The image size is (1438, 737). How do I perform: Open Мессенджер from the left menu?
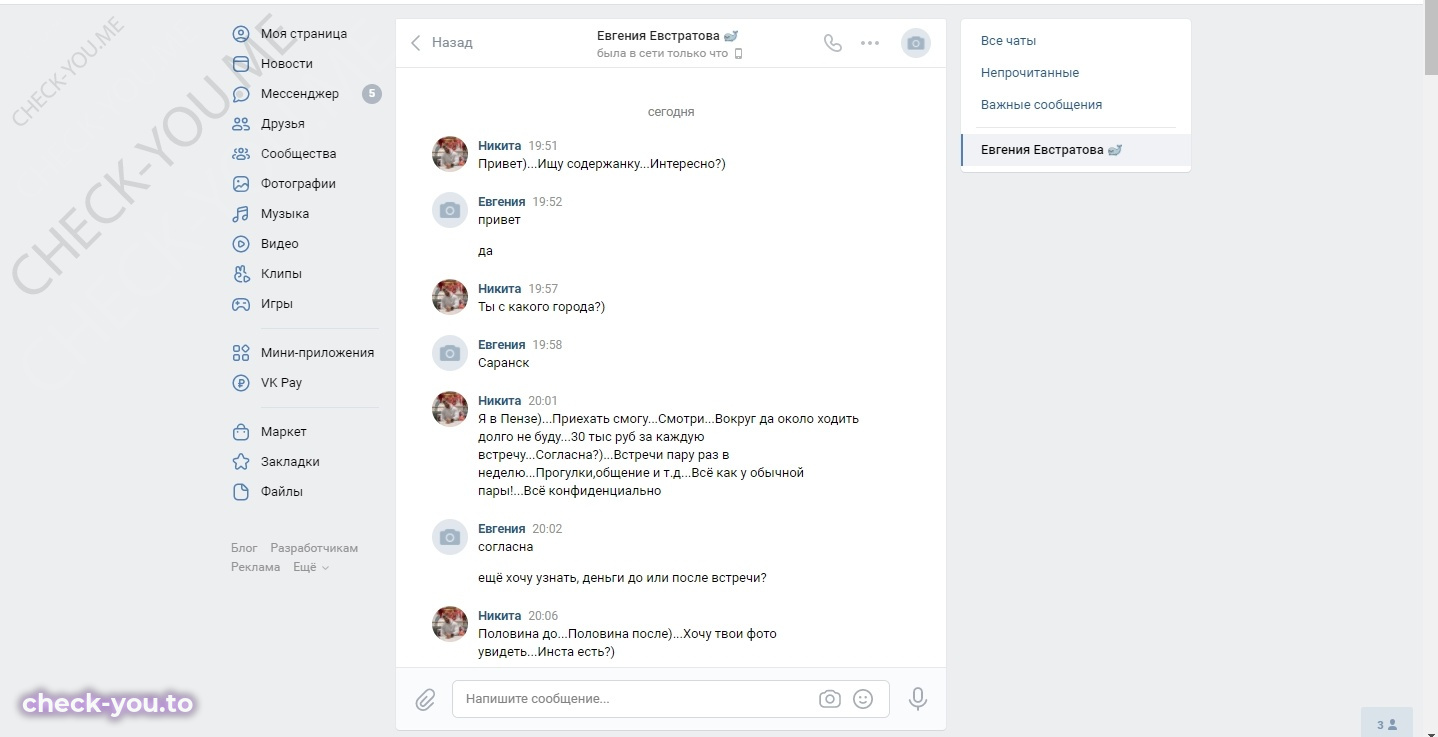(300, 94)
